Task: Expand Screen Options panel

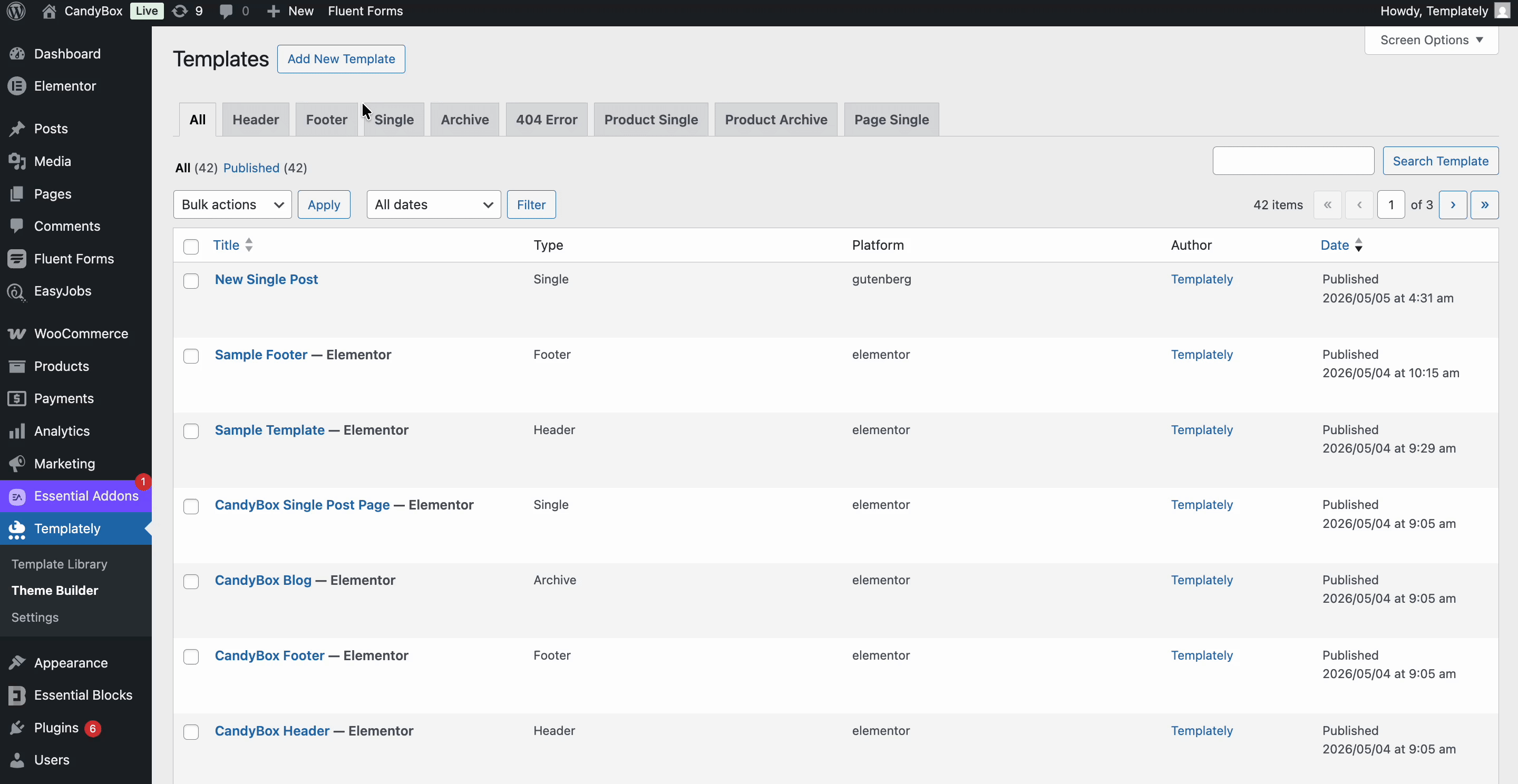Action: [1432, 40]
